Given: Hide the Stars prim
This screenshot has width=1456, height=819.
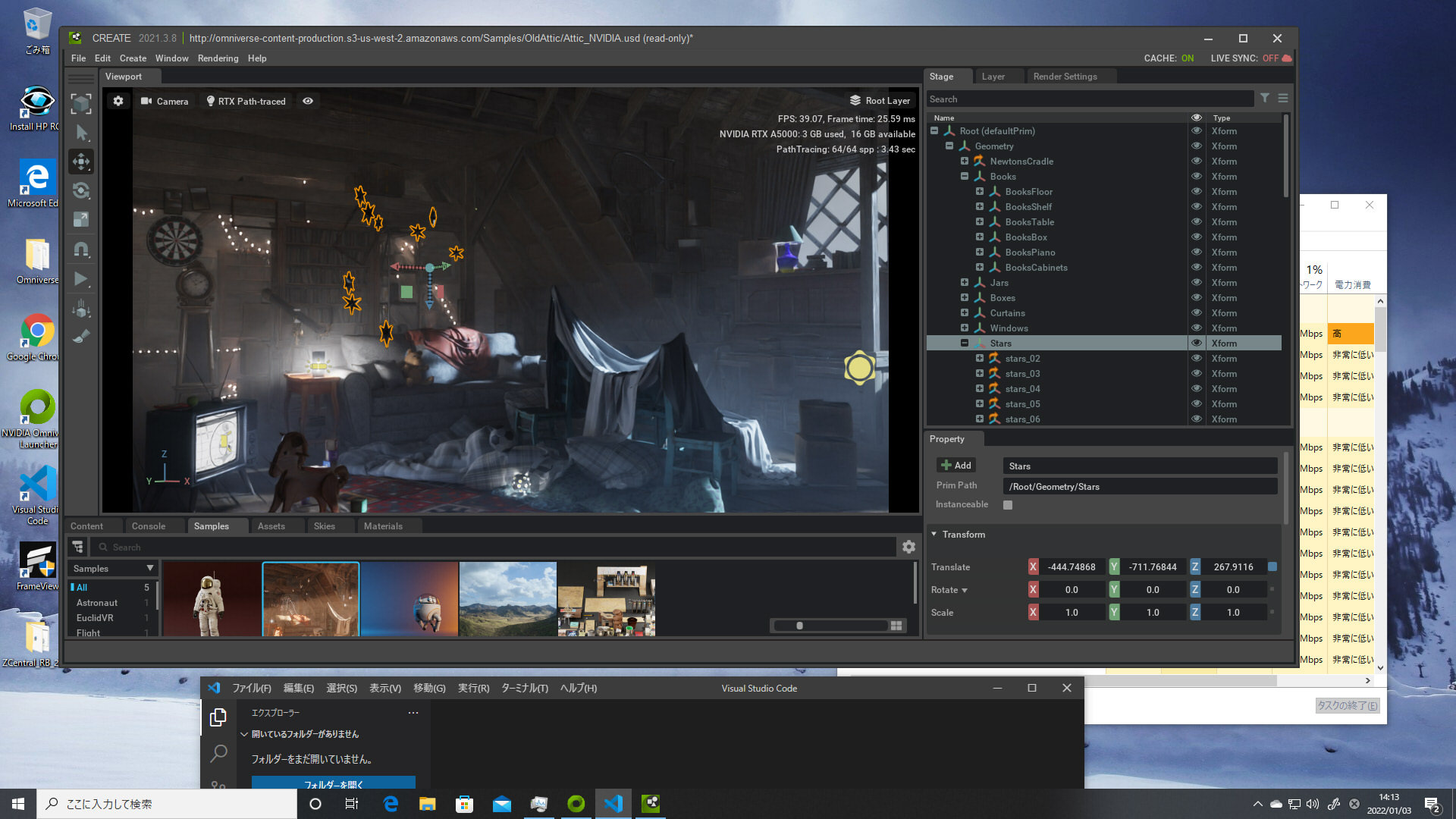Looking at the screenshot, I should click(1197, 343).
